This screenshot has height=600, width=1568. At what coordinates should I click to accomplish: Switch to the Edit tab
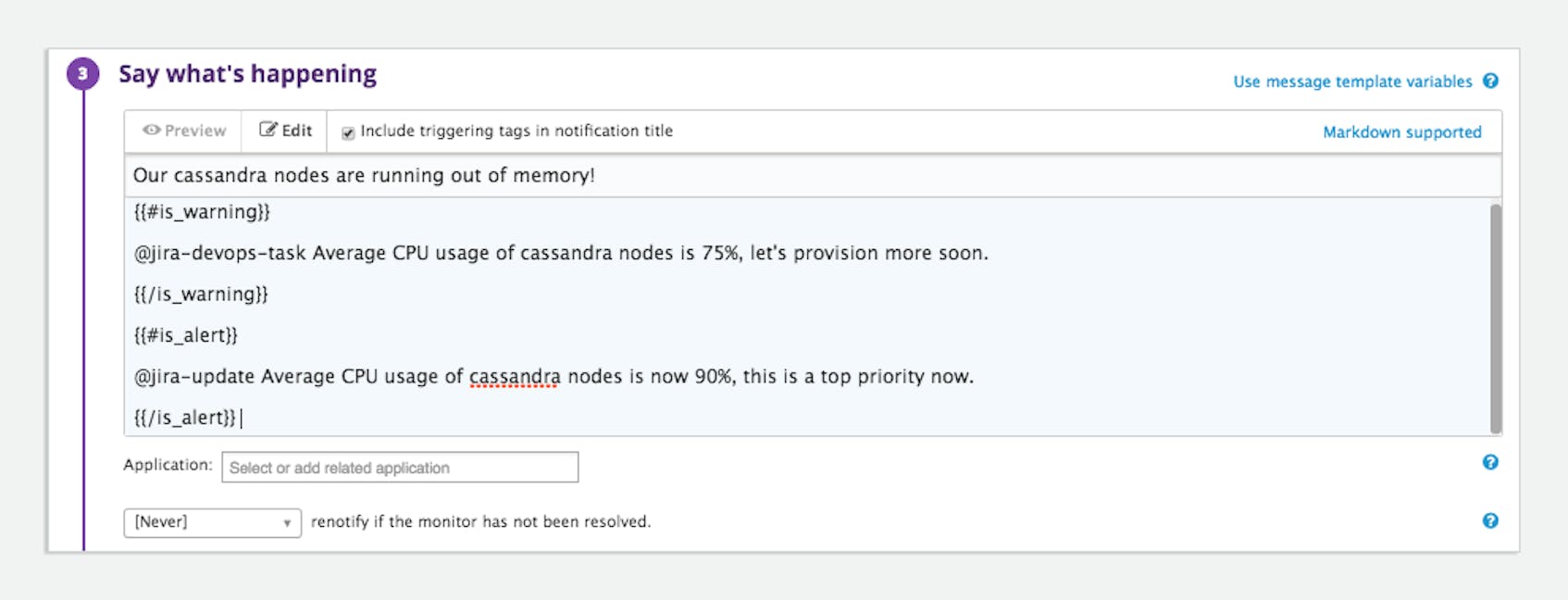click(287, 130)
